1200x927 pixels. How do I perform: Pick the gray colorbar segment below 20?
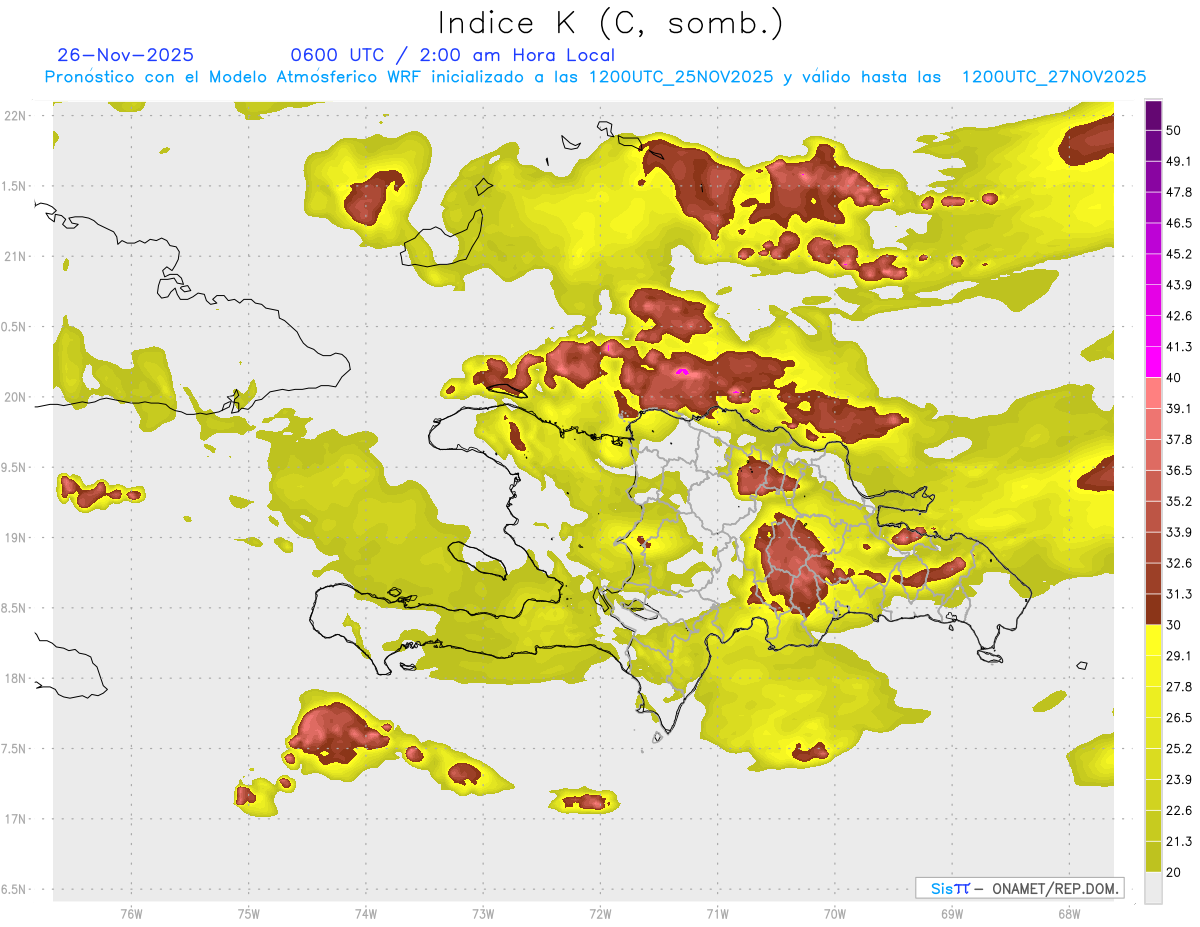(1153, 887)
